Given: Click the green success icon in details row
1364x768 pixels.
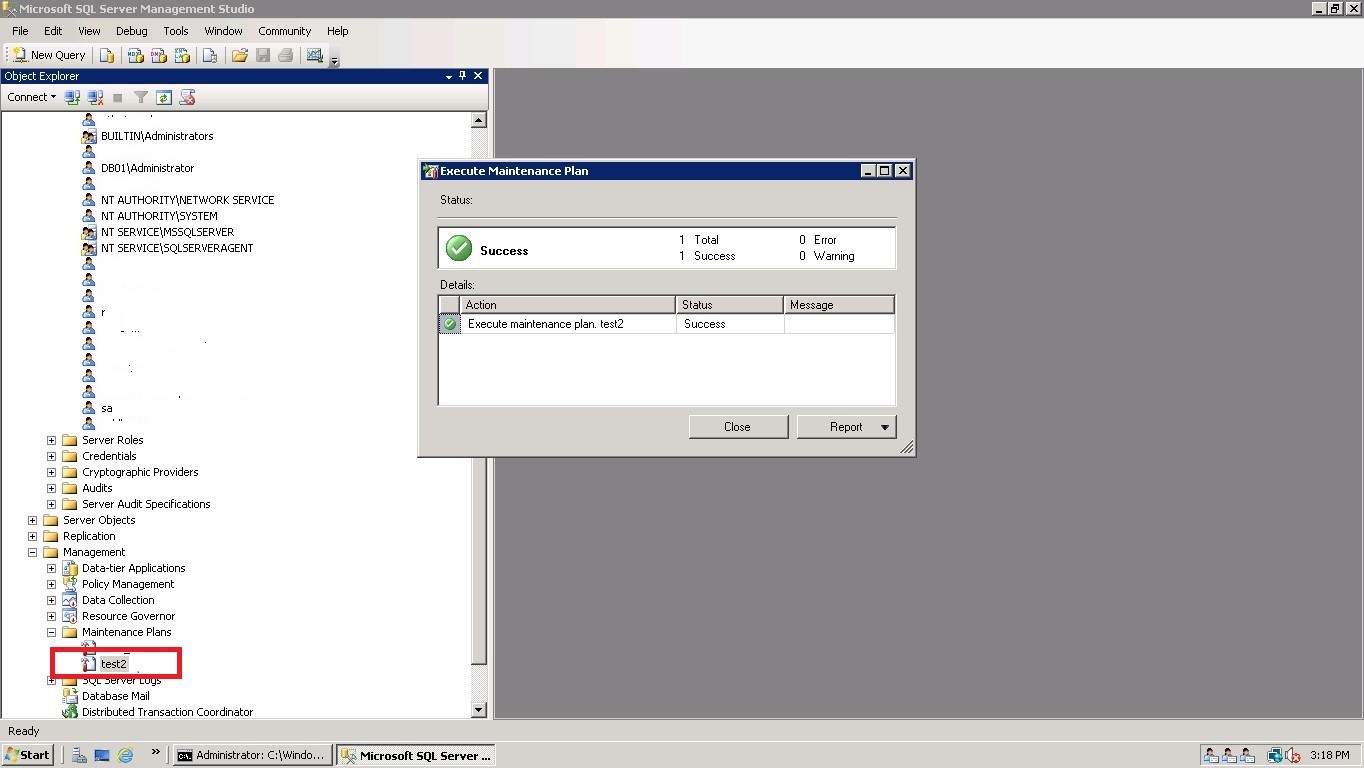Looking at the screenshot, I should pyautogui.click(x=450, y=324).
